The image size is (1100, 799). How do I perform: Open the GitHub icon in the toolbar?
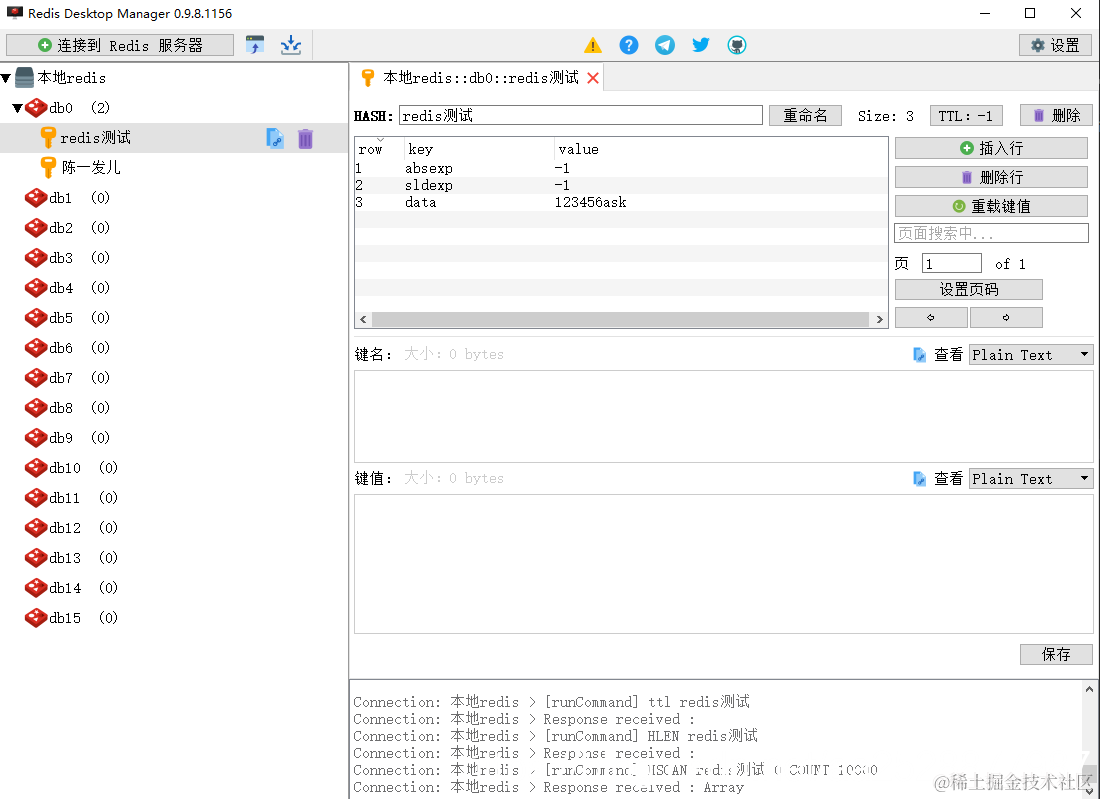click(736, 45)
